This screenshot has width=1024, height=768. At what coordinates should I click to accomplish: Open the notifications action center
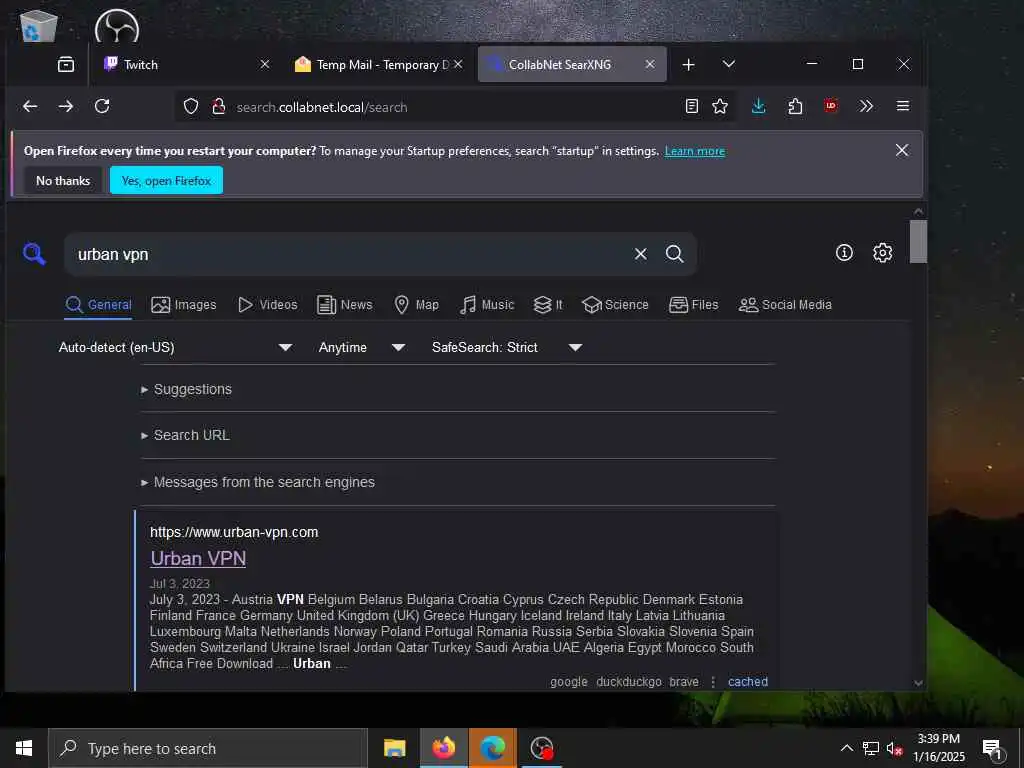click(992, 748)
